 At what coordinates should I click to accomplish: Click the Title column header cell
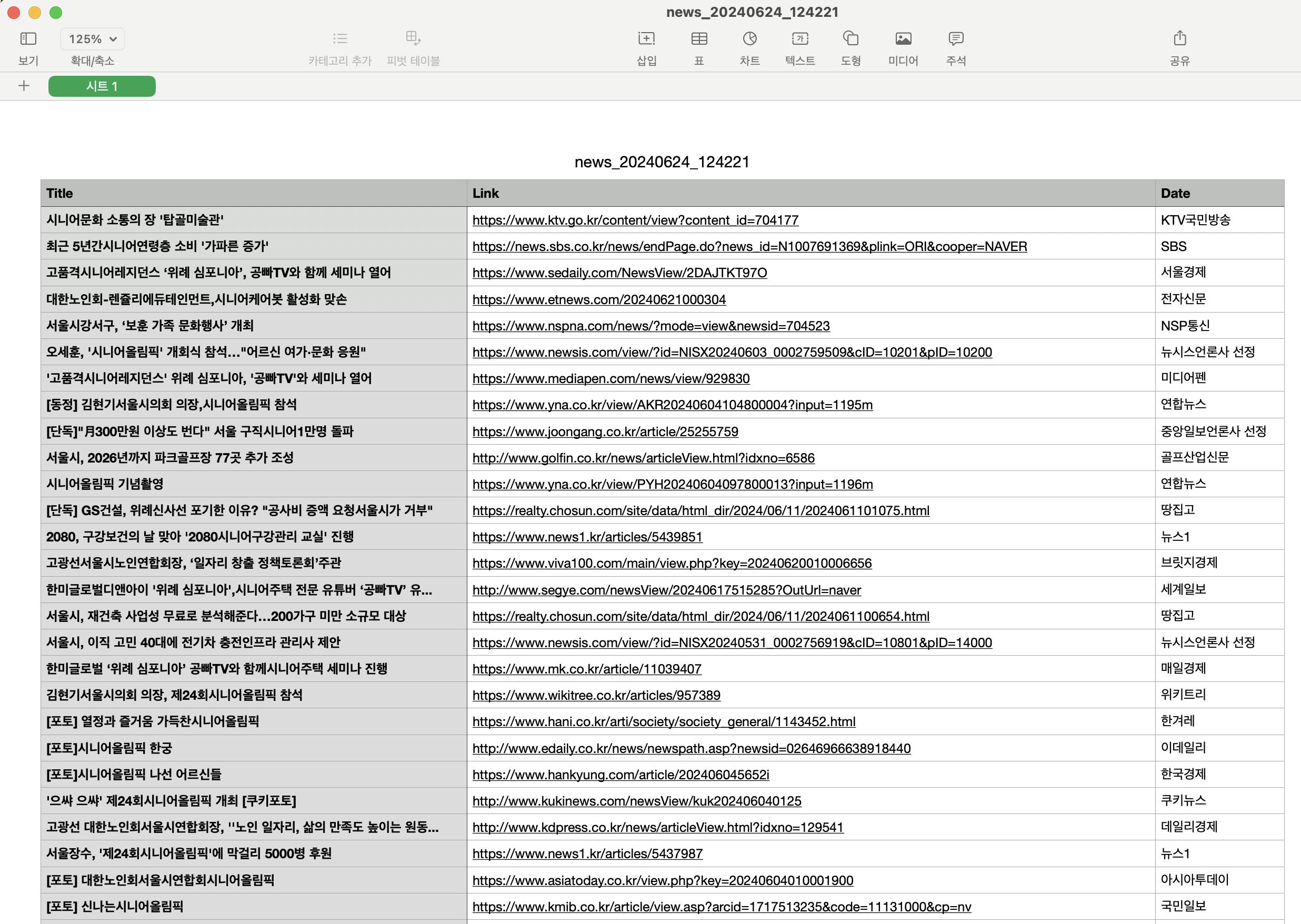253,194
